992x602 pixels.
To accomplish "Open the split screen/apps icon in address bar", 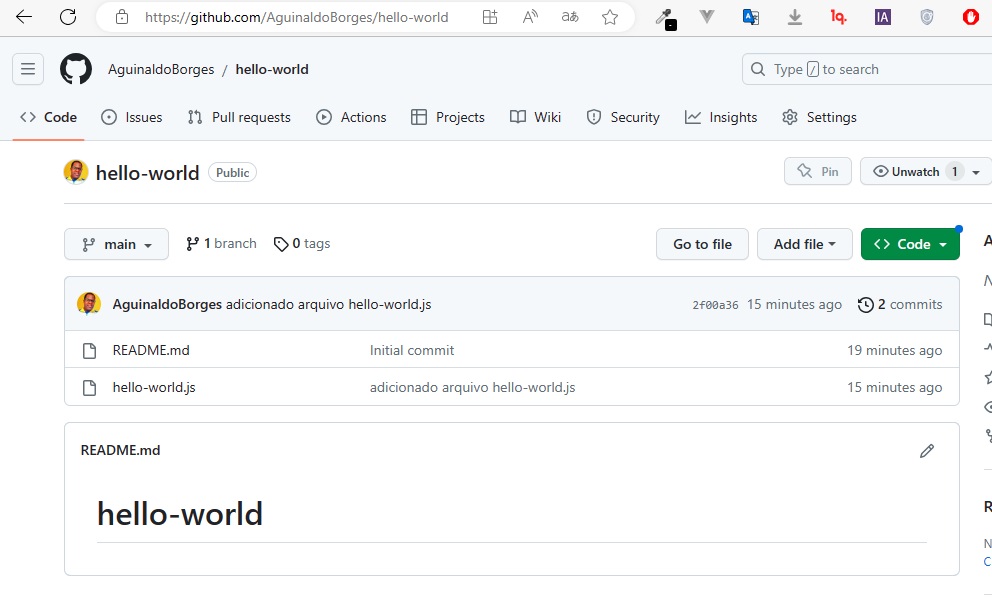I will click(490, 17).
